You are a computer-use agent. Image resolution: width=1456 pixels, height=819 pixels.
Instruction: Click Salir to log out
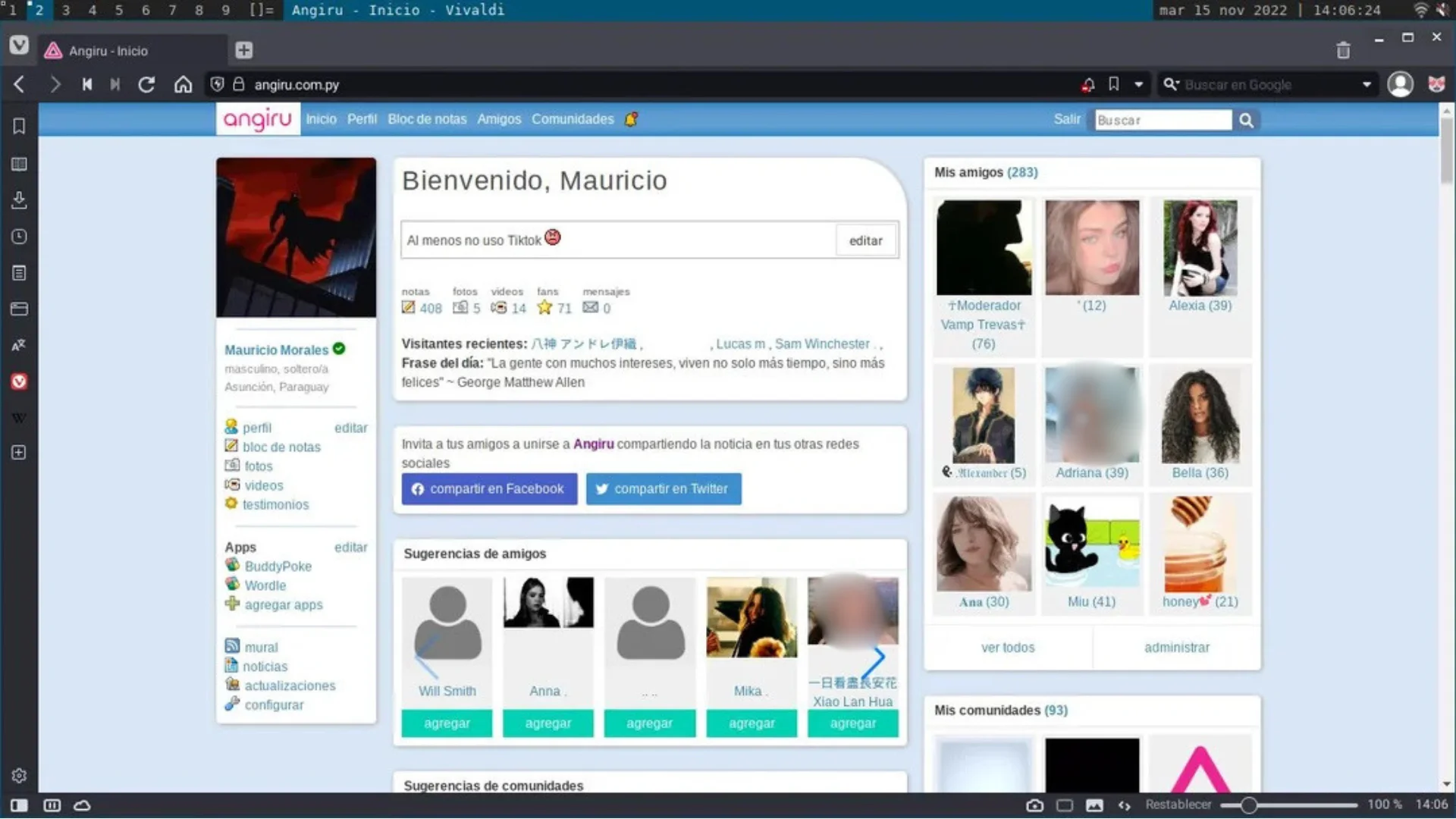1067,119
